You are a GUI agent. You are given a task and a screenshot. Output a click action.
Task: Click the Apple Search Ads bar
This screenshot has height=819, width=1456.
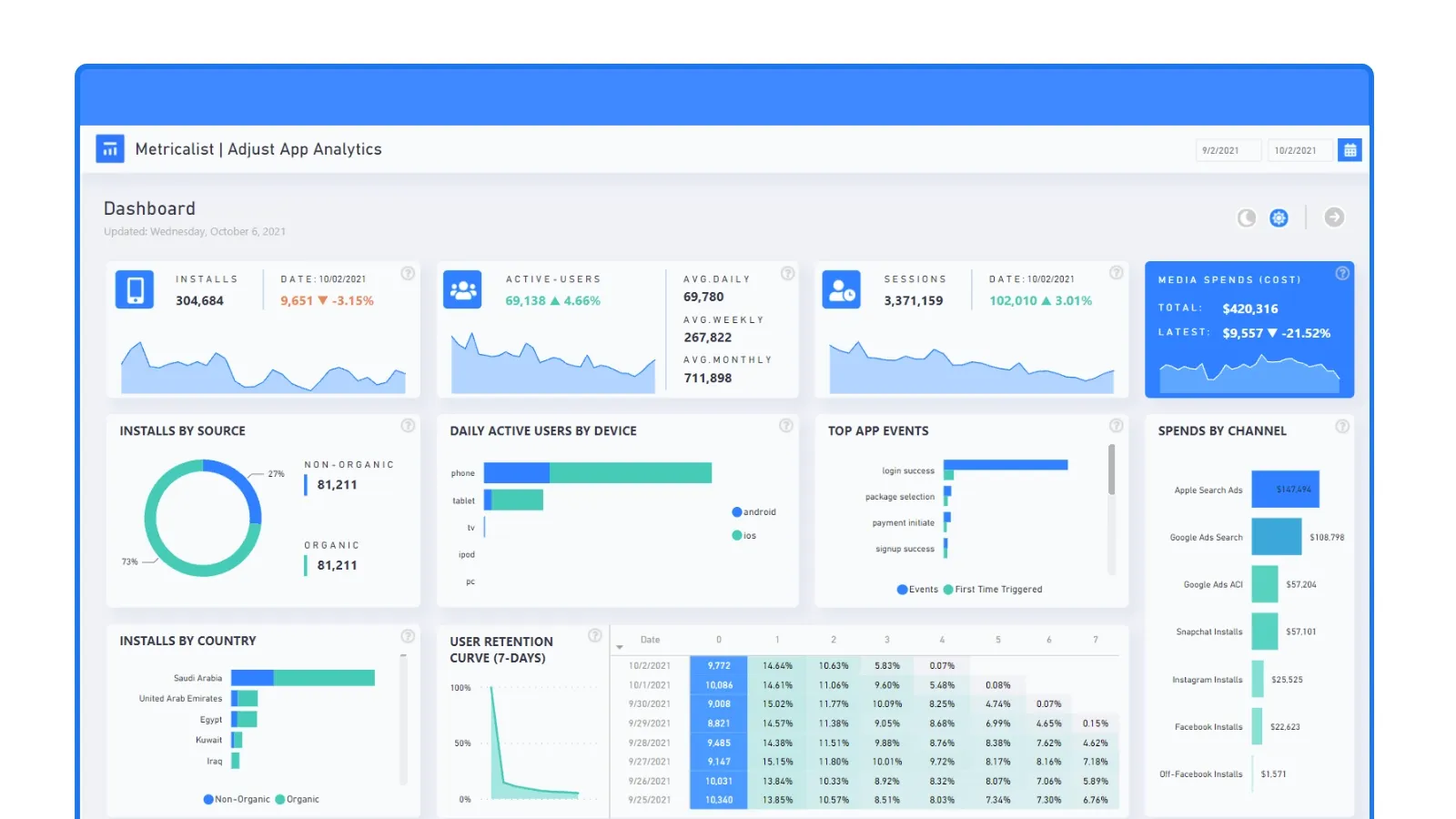[x=1285, y=490]
